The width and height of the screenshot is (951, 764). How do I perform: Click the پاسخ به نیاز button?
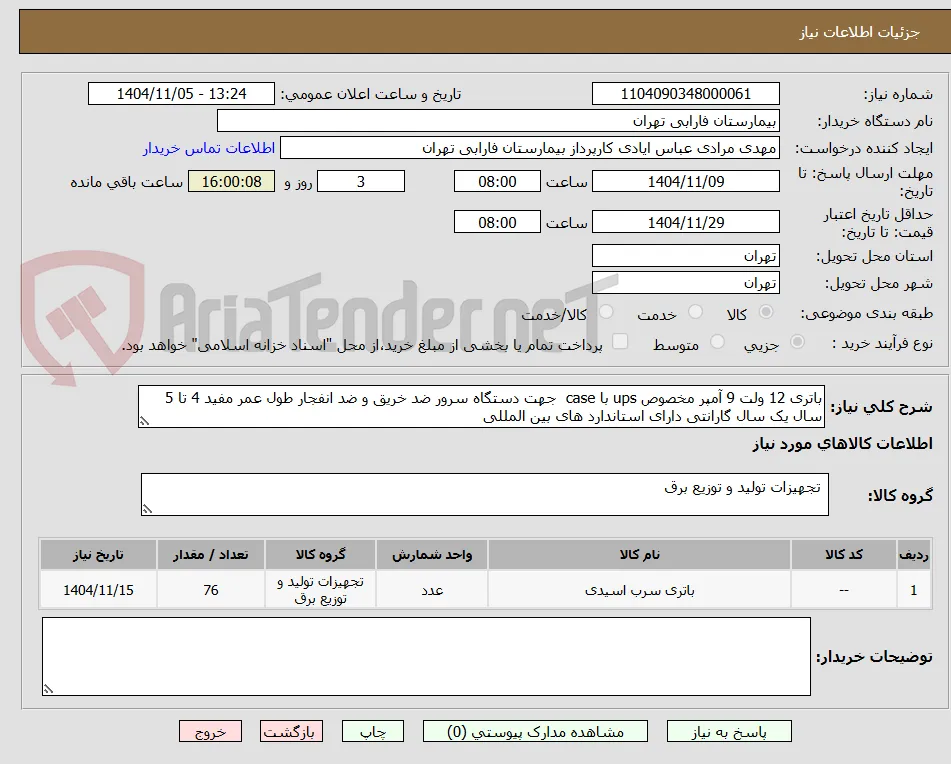point(729,731)
